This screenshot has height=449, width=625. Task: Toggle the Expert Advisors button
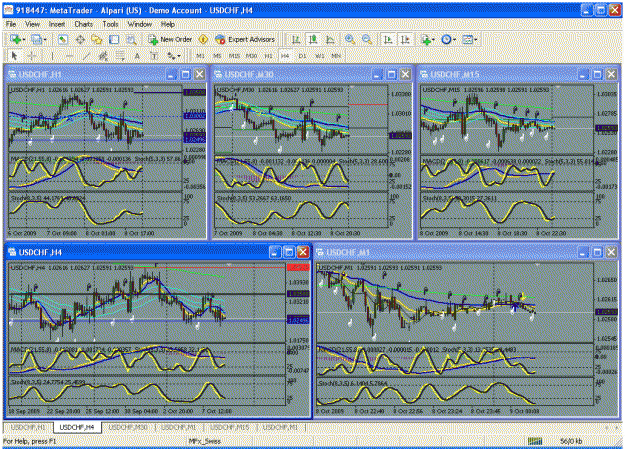[245, 39]
